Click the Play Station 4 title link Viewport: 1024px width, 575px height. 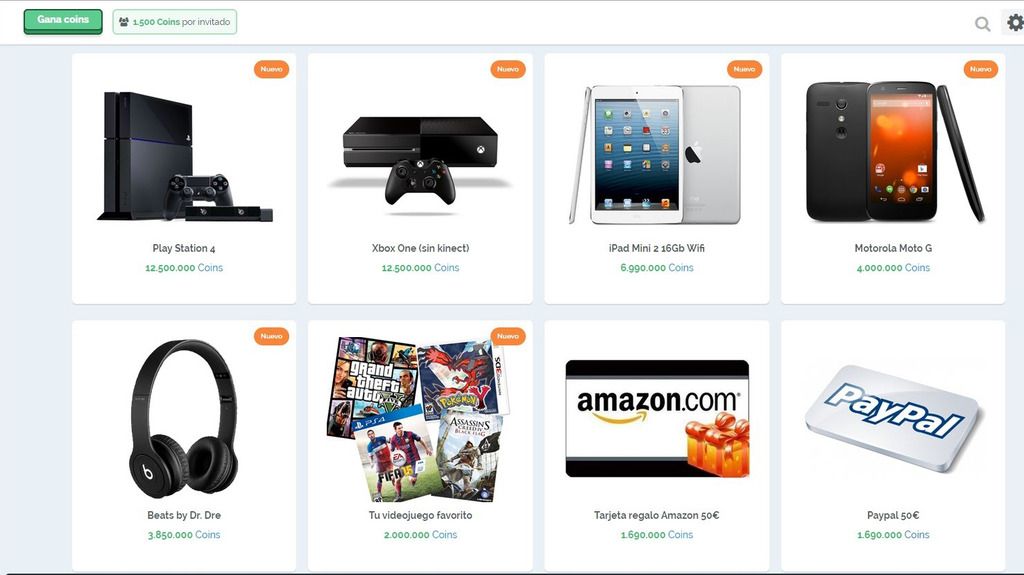(x=184, y=248)
